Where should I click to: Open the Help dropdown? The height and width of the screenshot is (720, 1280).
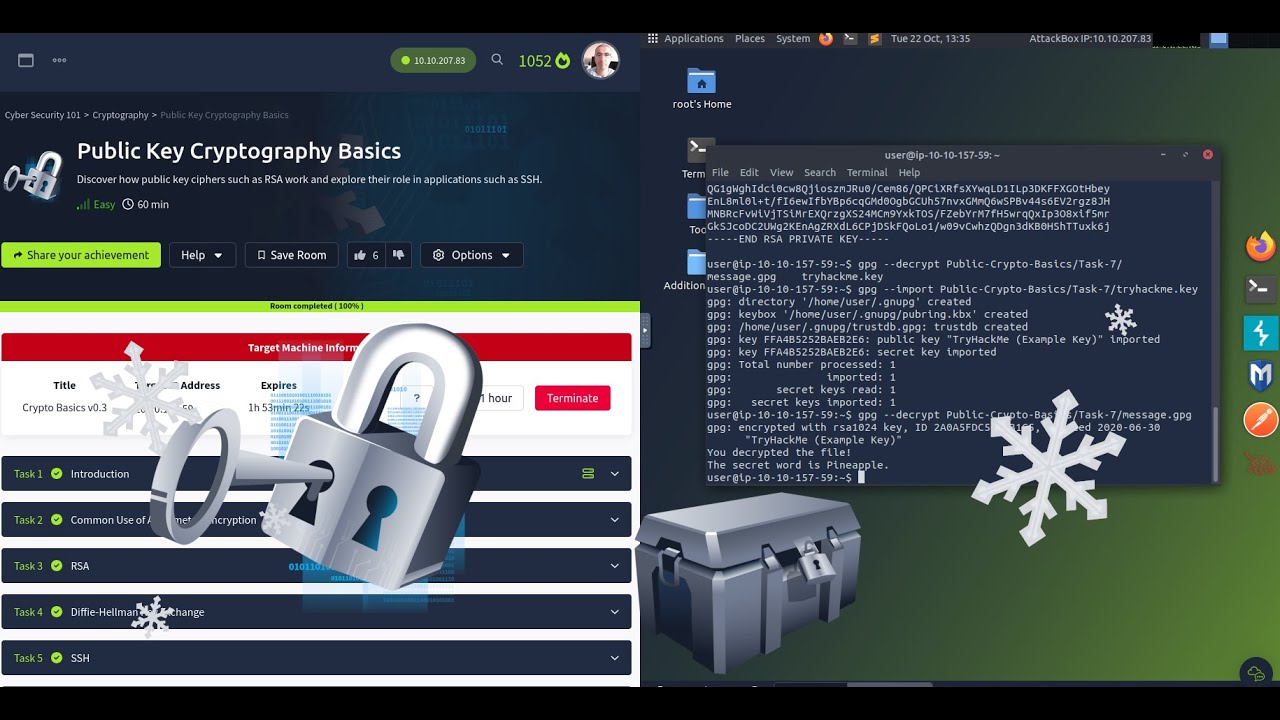coord(202,255)
